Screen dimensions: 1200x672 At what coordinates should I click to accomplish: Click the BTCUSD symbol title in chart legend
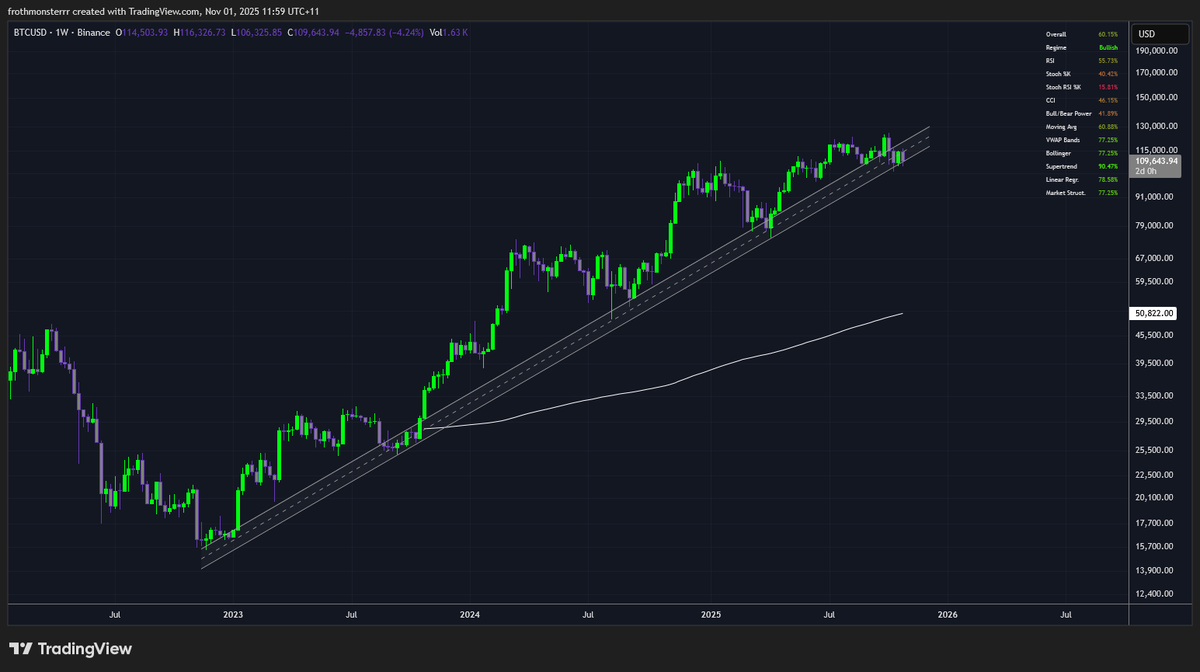(x=32, y=32)
